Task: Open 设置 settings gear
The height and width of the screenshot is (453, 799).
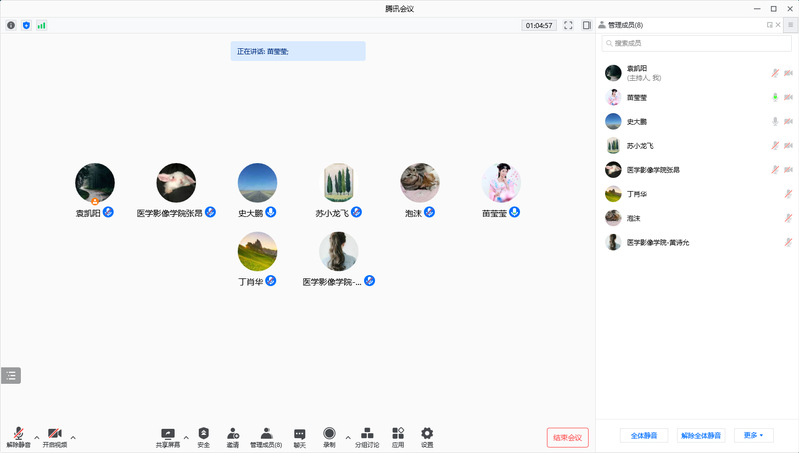Action: click(x=427, y=435)
